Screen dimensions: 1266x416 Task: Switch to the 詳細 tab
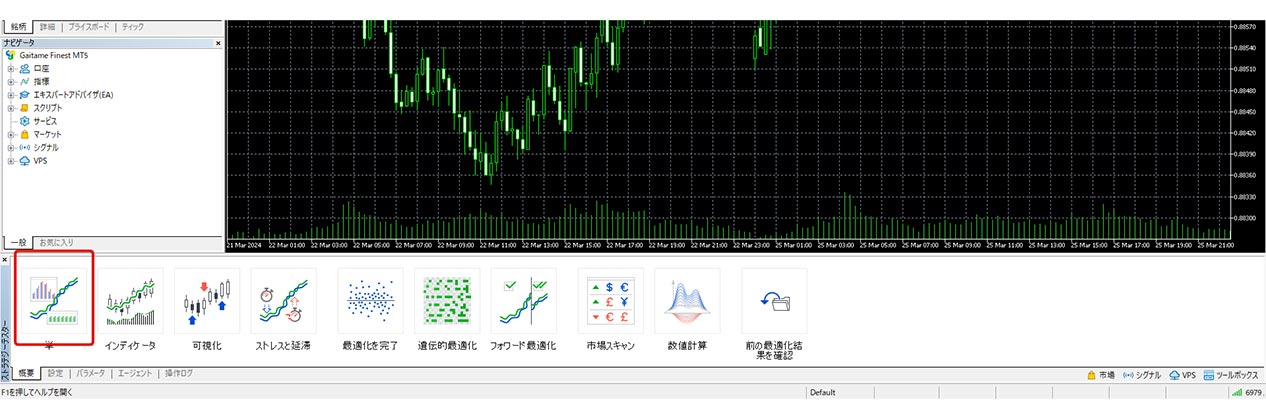tap(48, 27)
